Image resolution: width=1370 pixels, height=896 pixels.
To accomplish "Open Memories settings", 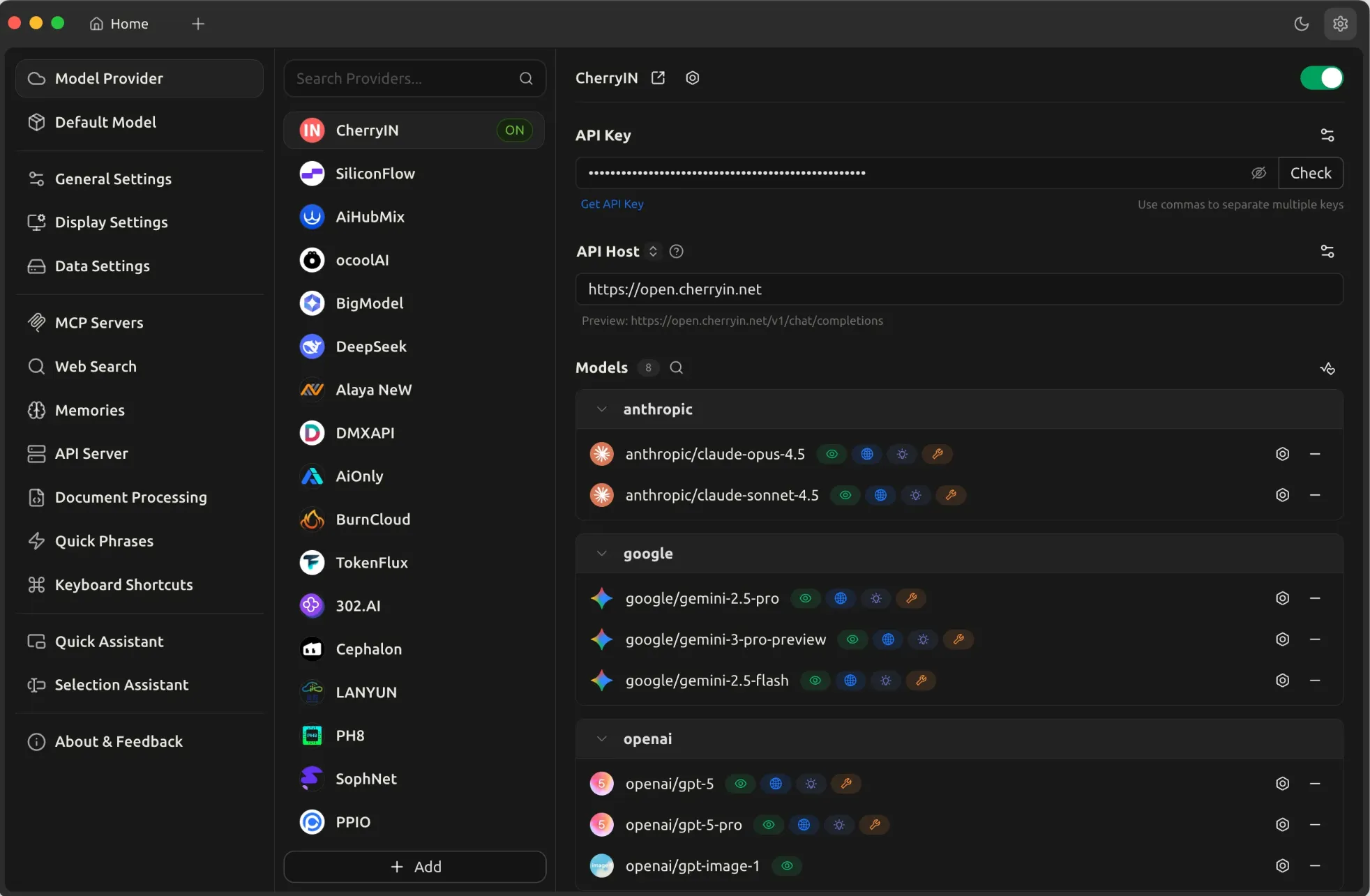I will pyautogui.click(x=140, y=411).
